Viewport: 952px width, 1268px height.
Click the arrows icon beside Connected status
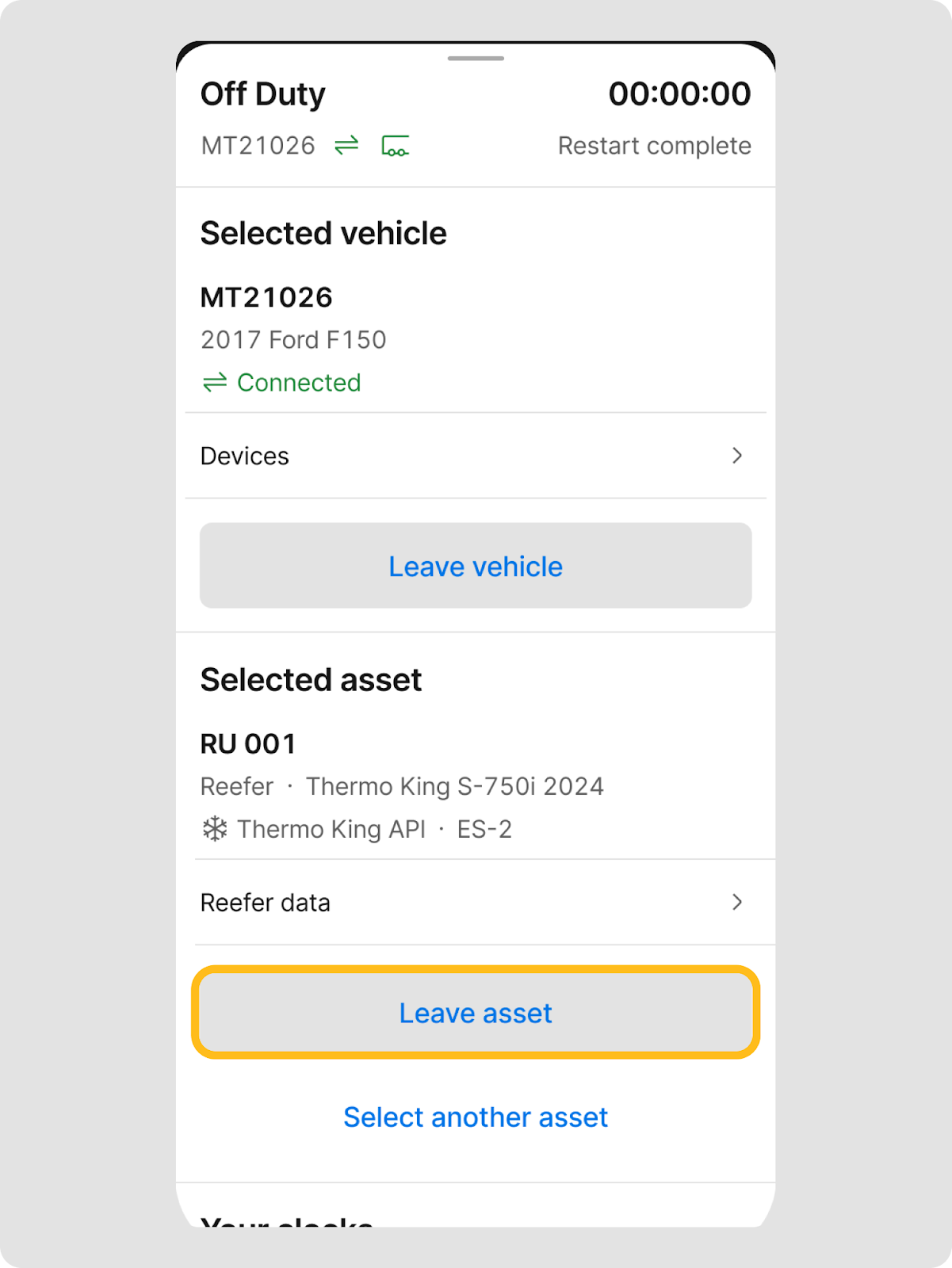coord(215,383)
